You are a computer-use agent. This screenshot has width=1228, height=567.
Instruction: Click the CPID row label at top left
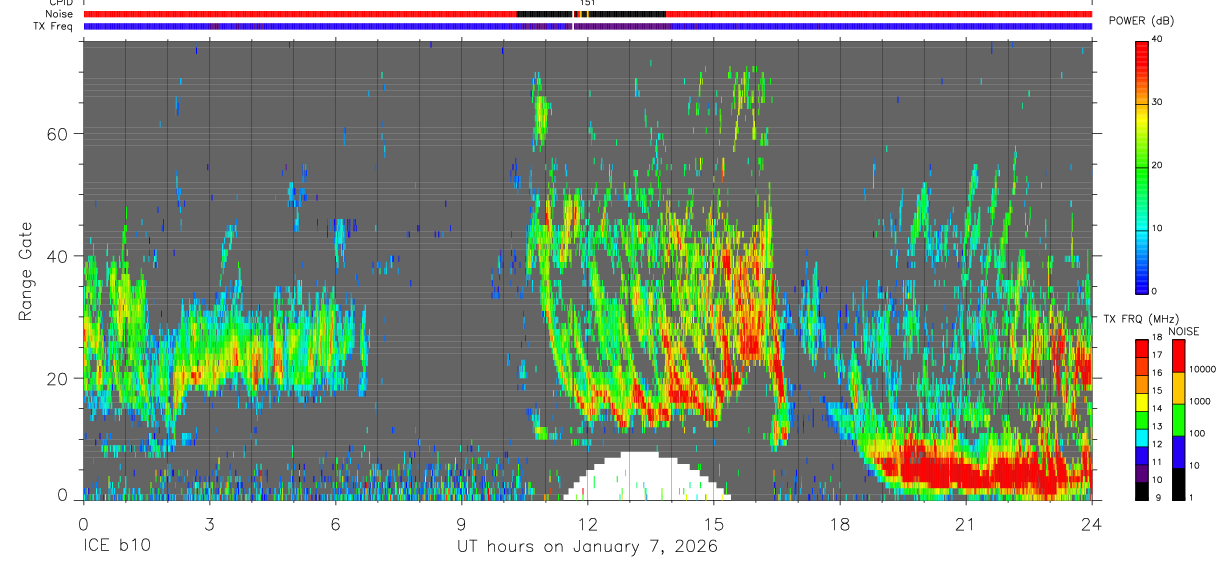[62, 3]
